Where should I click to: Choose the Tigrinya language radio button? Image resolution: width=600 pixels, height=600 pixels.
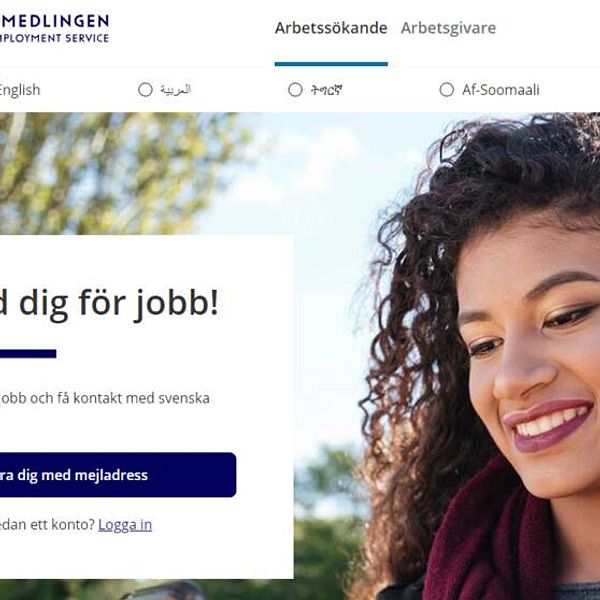tap(295, 90)
